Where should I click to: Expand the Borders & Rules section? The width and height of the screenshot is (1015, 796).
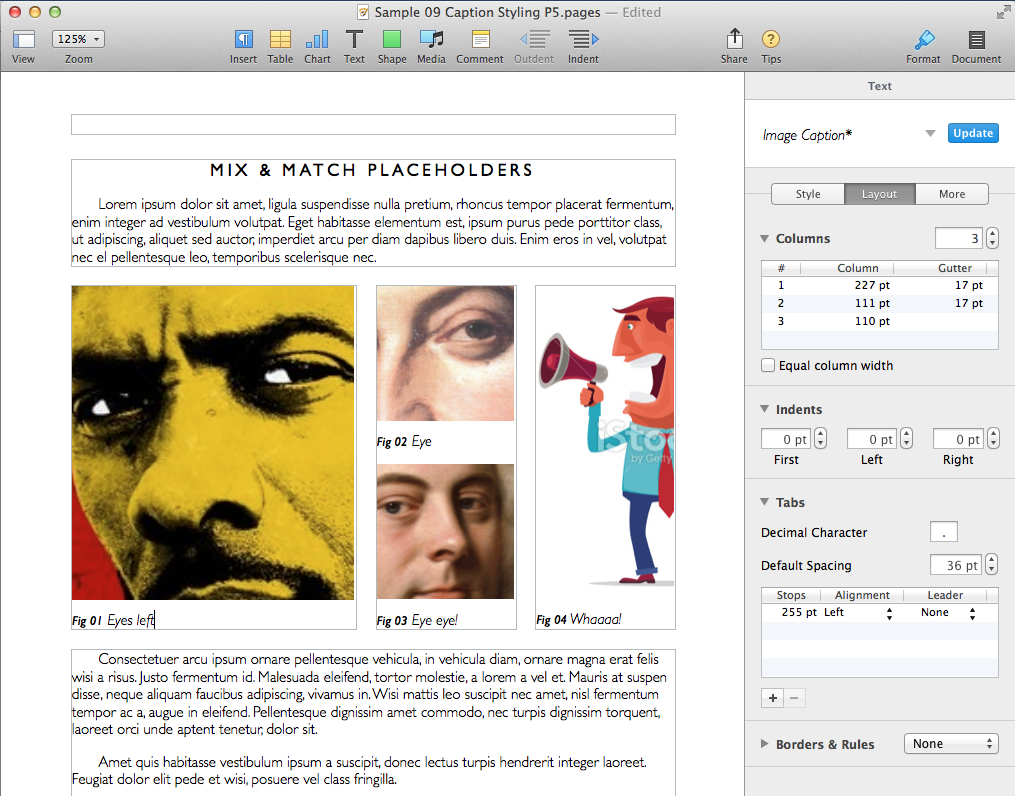point(766,744)
